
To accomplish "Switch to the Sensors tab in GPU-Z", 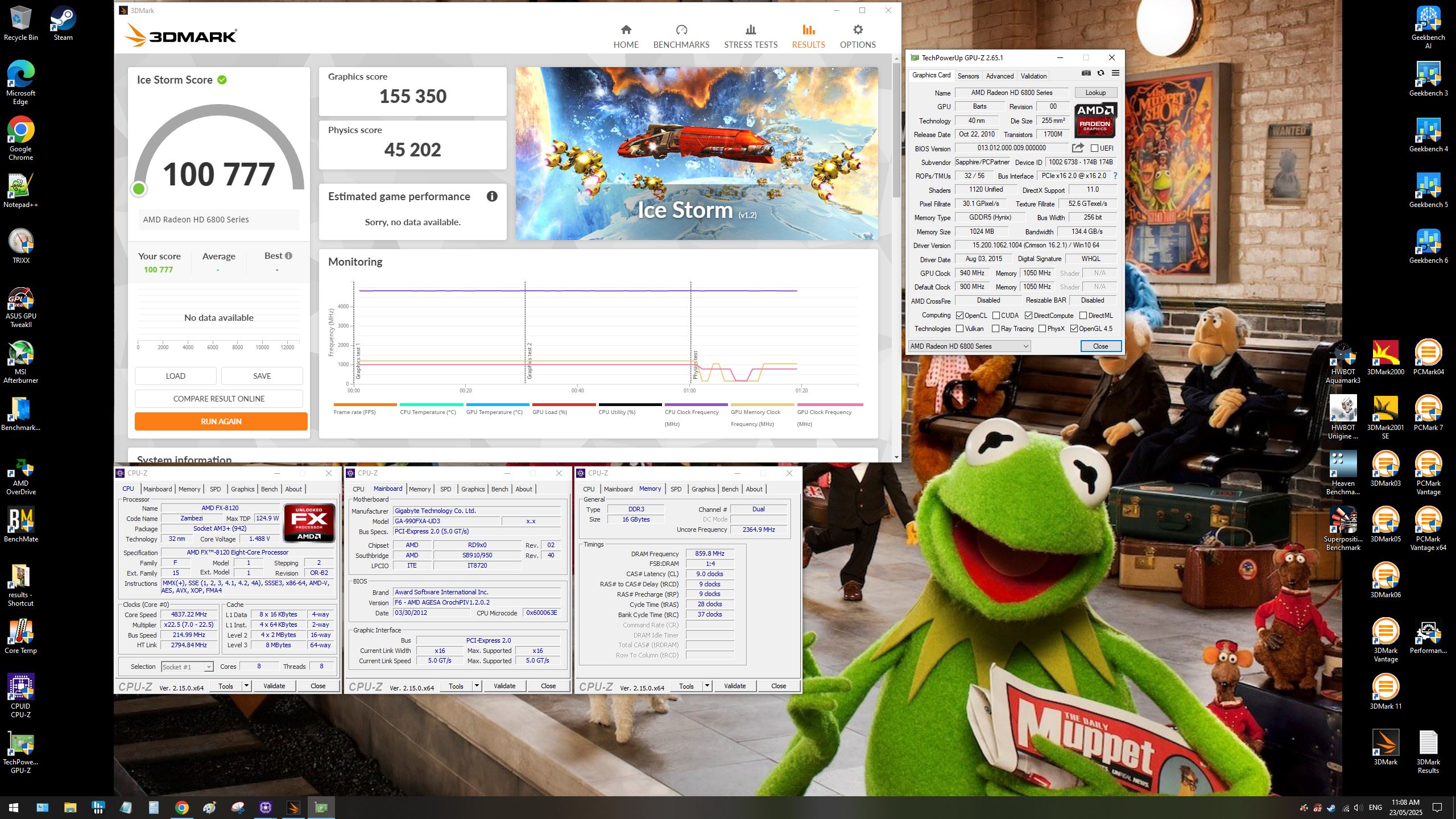I will (x=968, y=76).
